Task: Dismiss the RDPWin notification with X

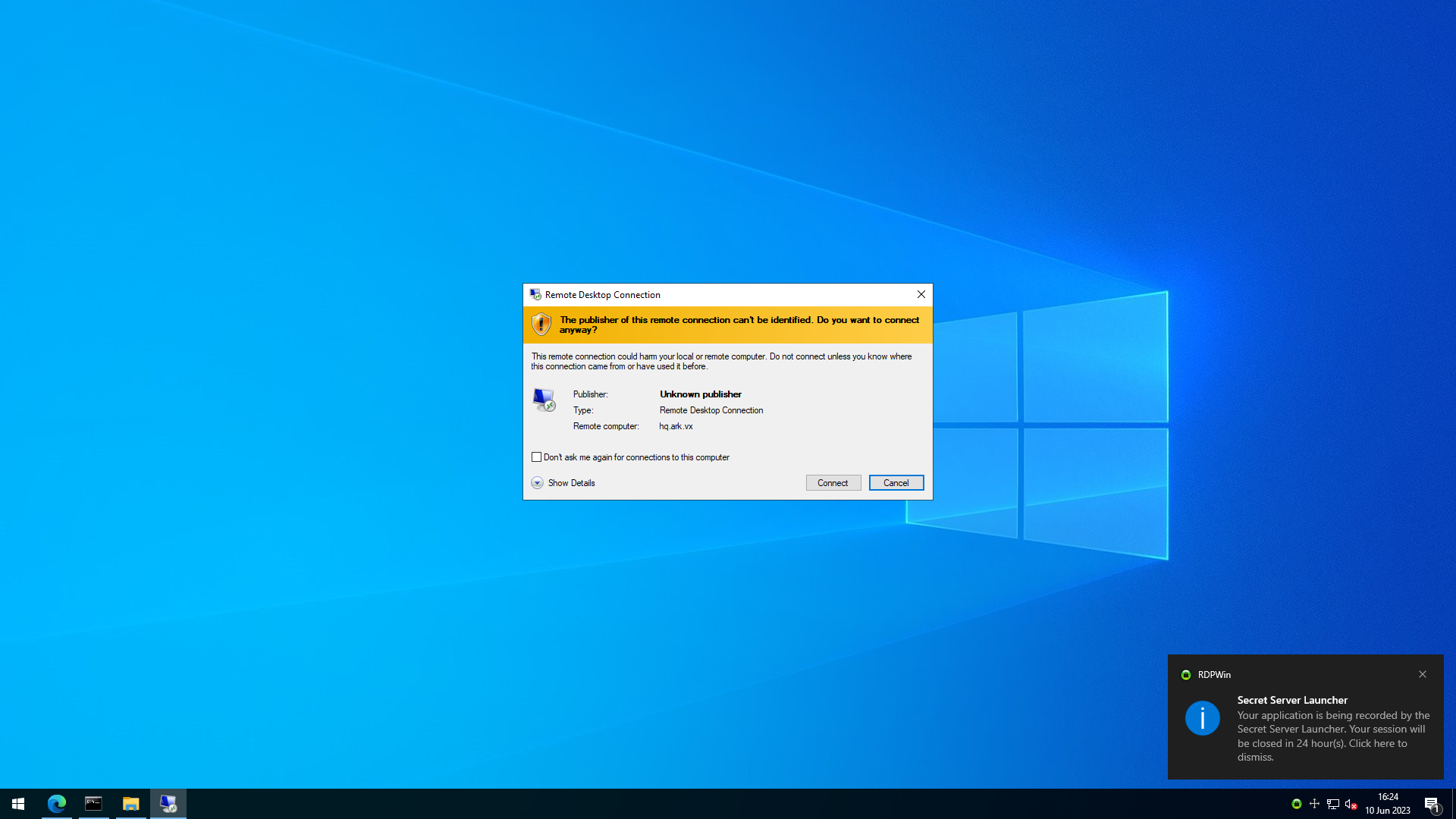Action: 1423,674
